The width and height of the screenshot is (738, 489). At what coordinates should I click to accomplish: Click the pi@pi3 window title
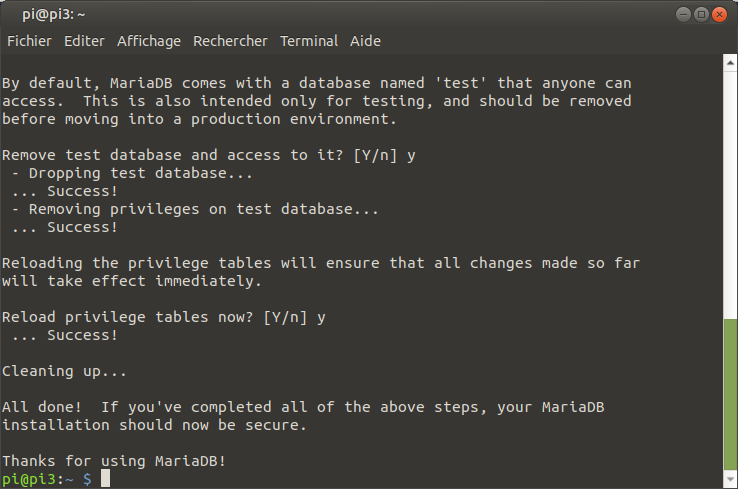pyautogui.click(x=54, y=15)
